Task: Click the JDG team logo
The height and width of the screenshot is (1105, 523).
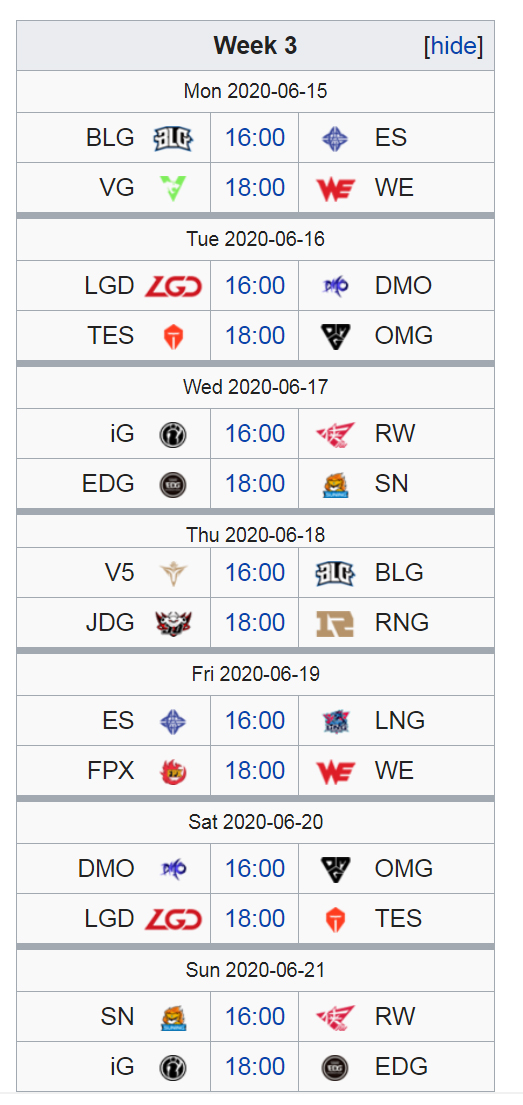Action: click(x=173, y=623)
